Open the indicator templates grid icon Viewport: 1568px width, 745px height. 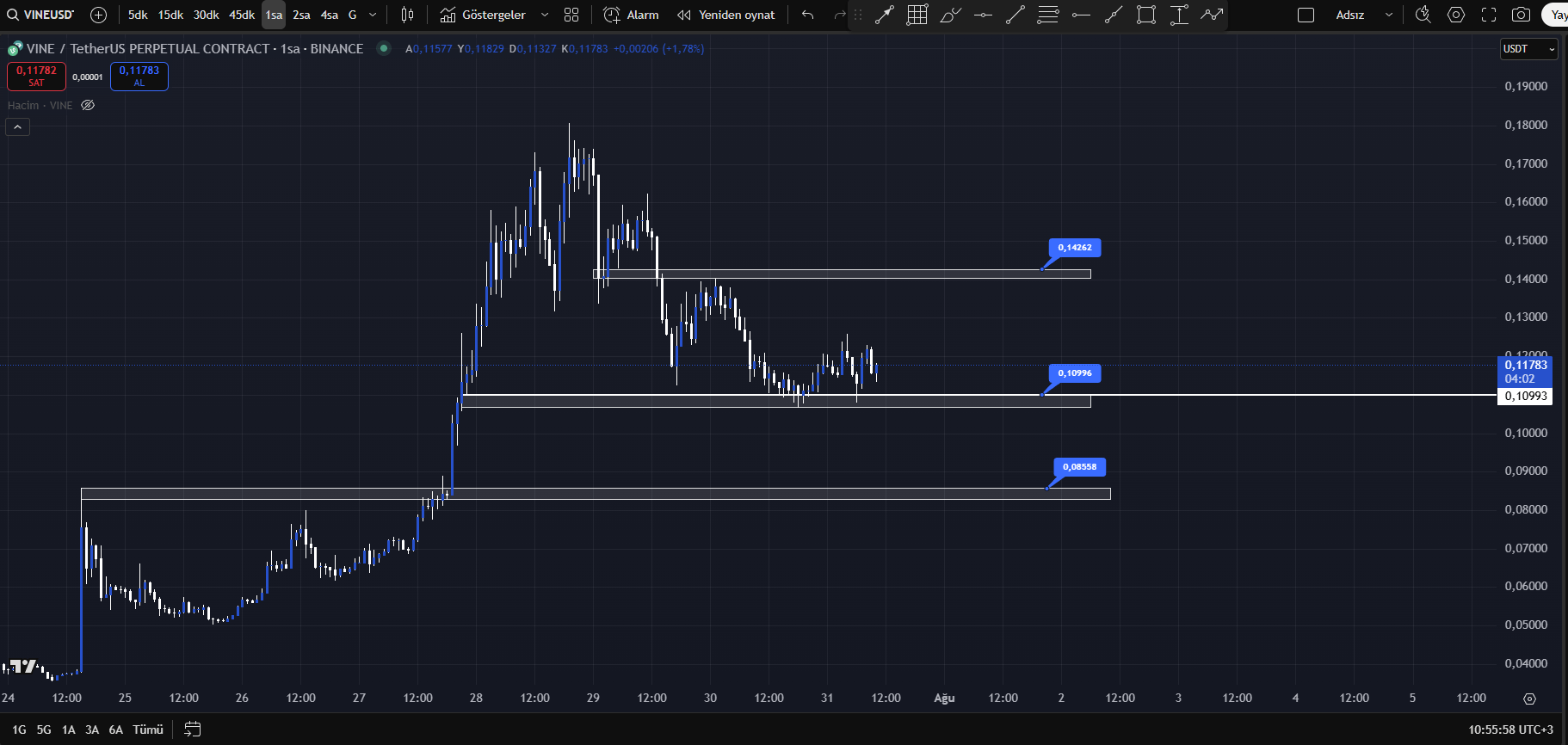pyautogui.click(x=571, y=15)
